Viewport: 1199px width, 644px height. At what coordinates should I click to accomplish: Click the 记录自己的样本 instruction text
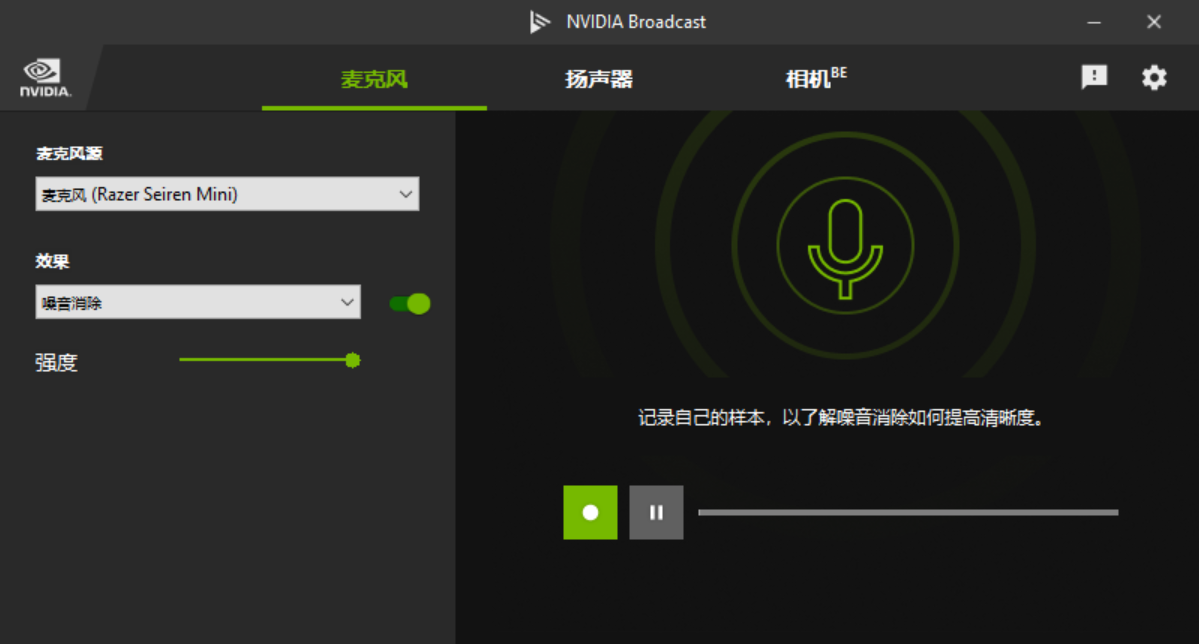[841, 418]
